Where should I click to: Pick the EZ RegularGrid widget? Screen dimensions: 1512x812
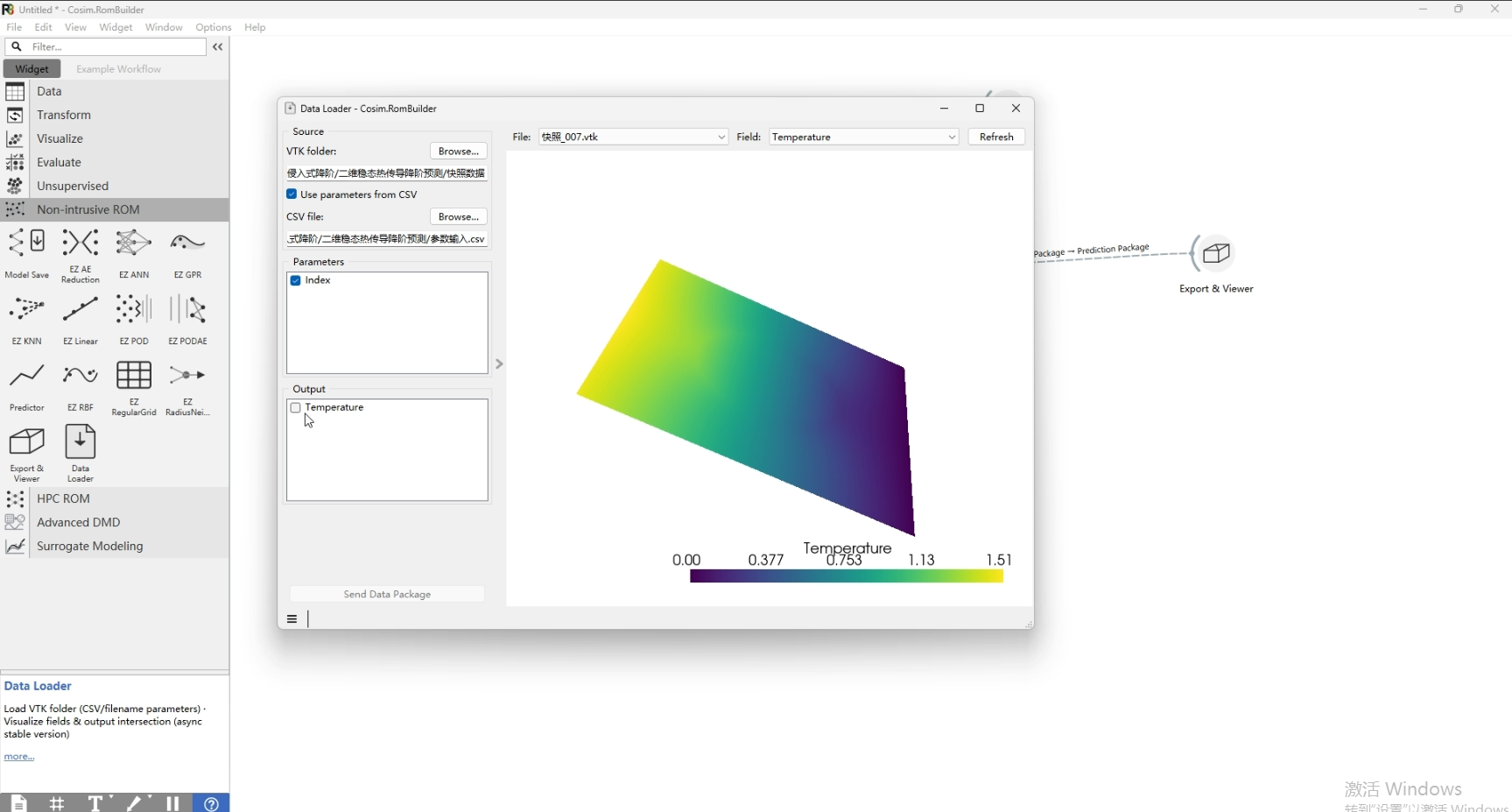134,387
